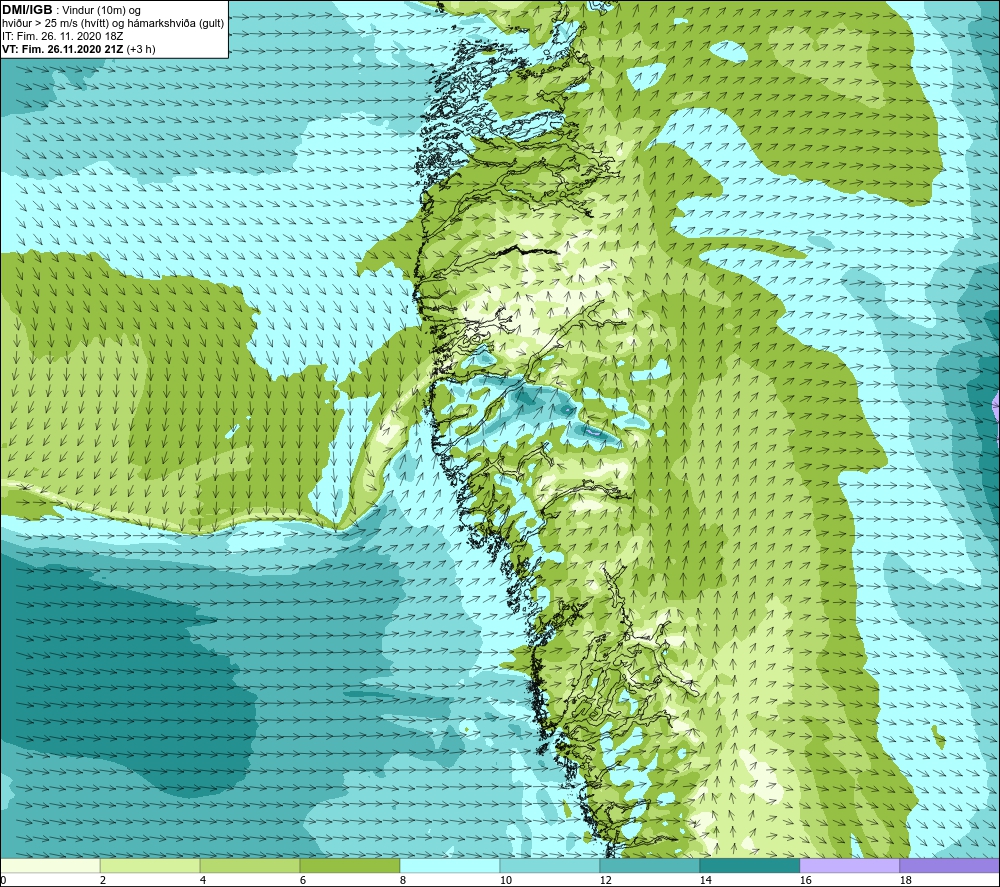Click the 'IT: Fim. 26. 11. 2020 18Z' line
This screenshot has width=1000, height=887.
[62, 36]
